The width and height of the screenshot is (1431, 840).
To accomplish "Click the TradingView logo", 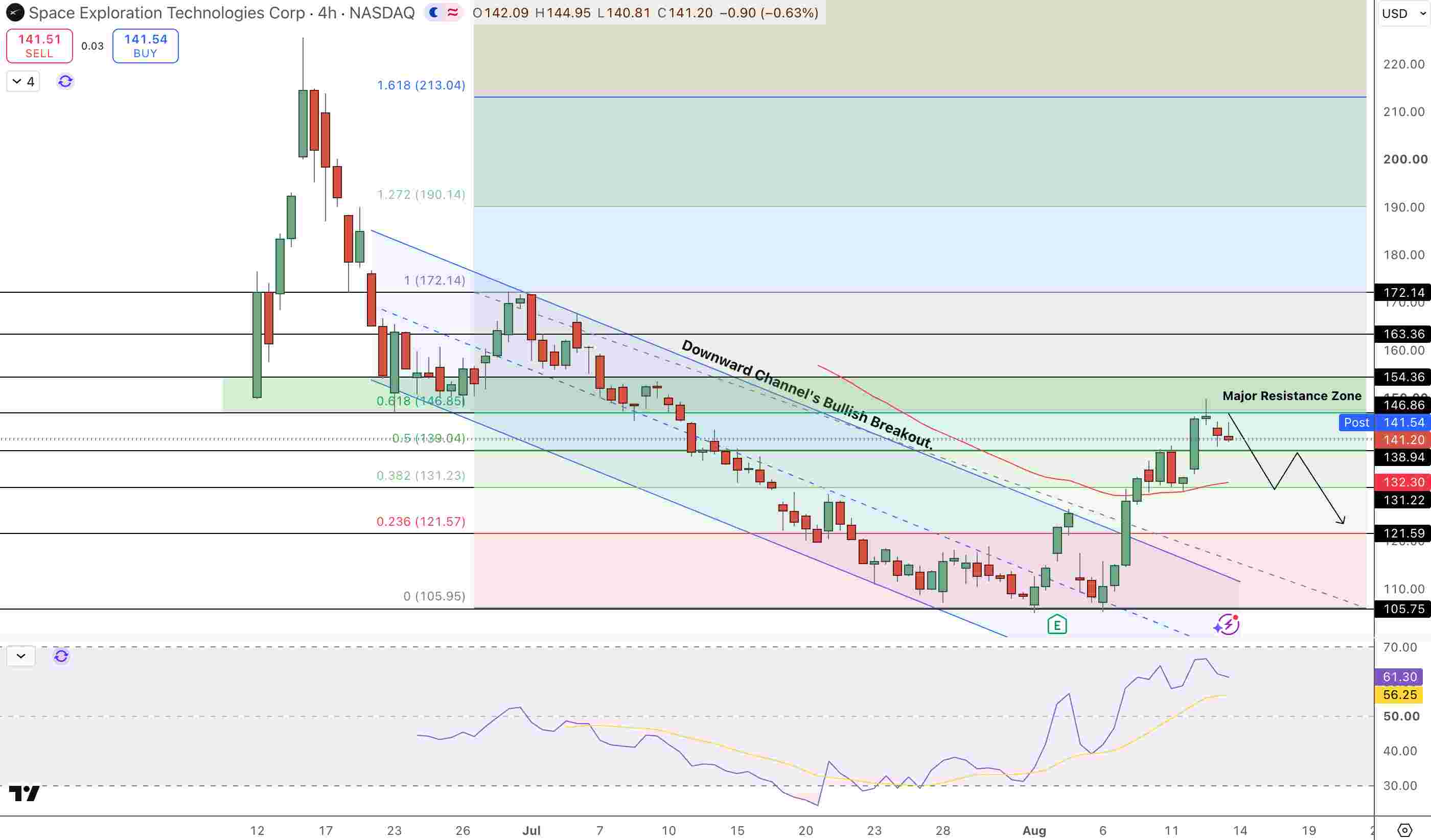I will (x=25, y=794).
